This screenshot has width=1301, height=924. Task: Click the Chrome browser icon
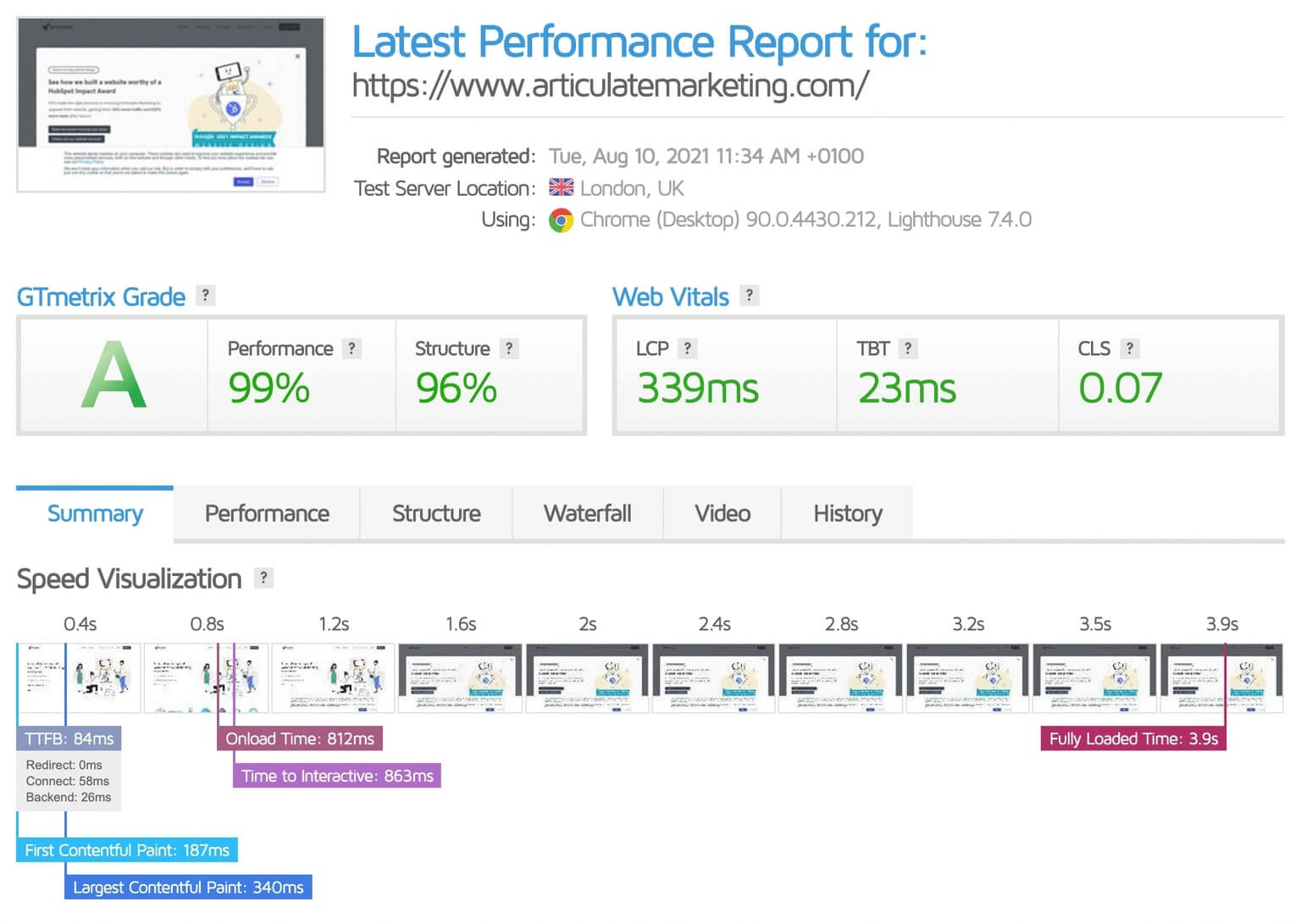[562, 219]
